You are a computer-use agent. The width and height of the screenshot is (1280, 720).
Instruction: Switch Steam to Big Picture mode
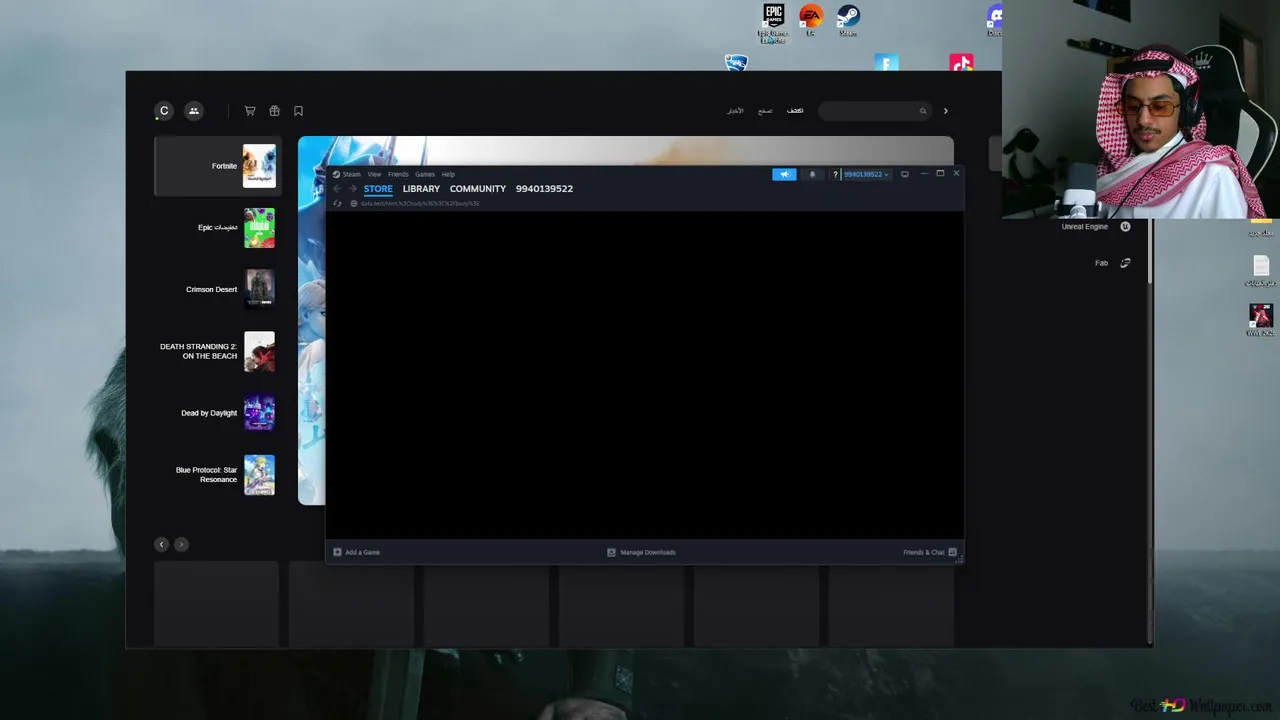pos(905,174)
